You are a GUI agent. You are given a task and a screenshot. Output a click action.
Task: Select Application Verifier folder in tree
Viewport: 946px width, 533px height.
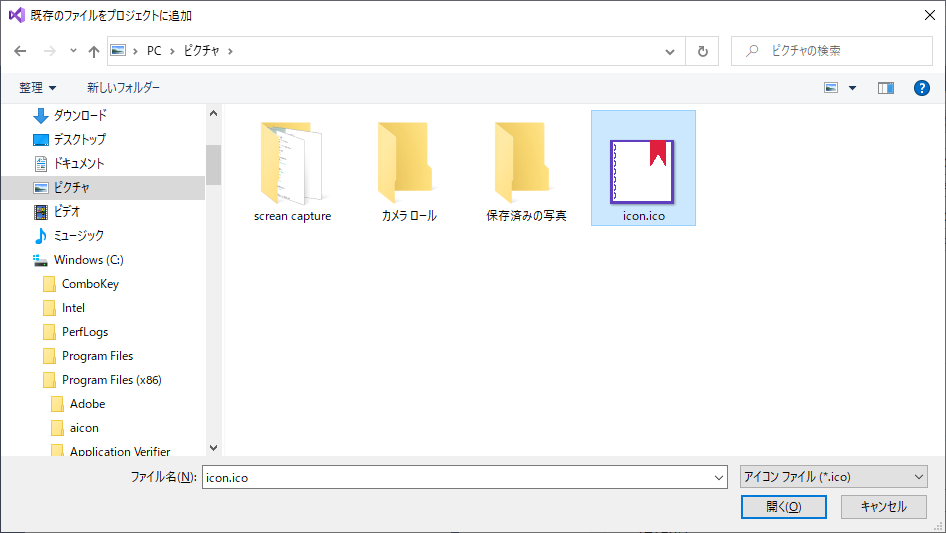[x=120, y=451]
